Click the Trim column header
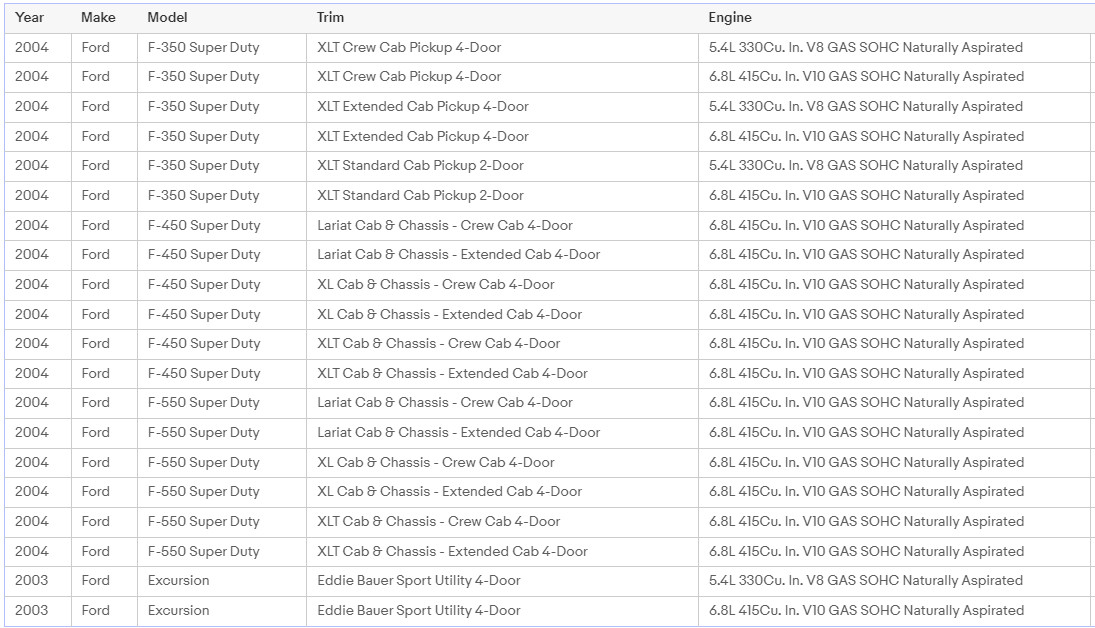1095x628 pixels. [330, 17]
